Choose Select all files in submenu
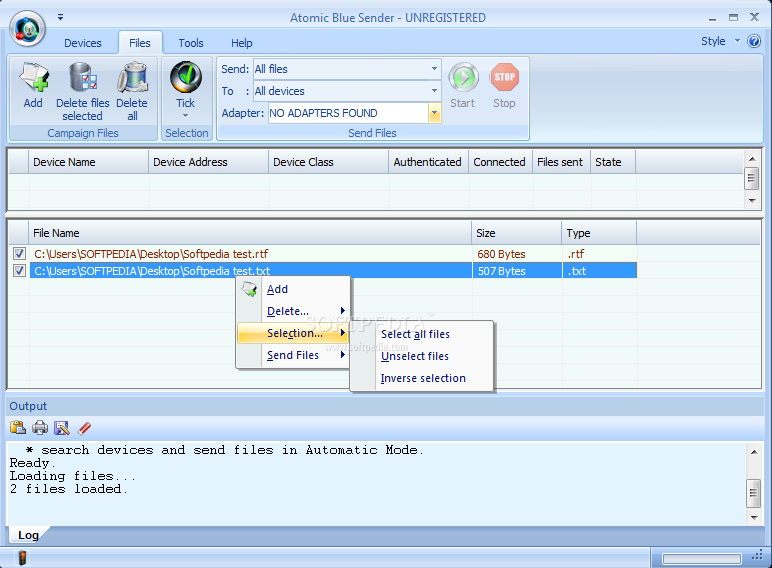The width and height of the screenshot is (772, 568). [422, 334]
